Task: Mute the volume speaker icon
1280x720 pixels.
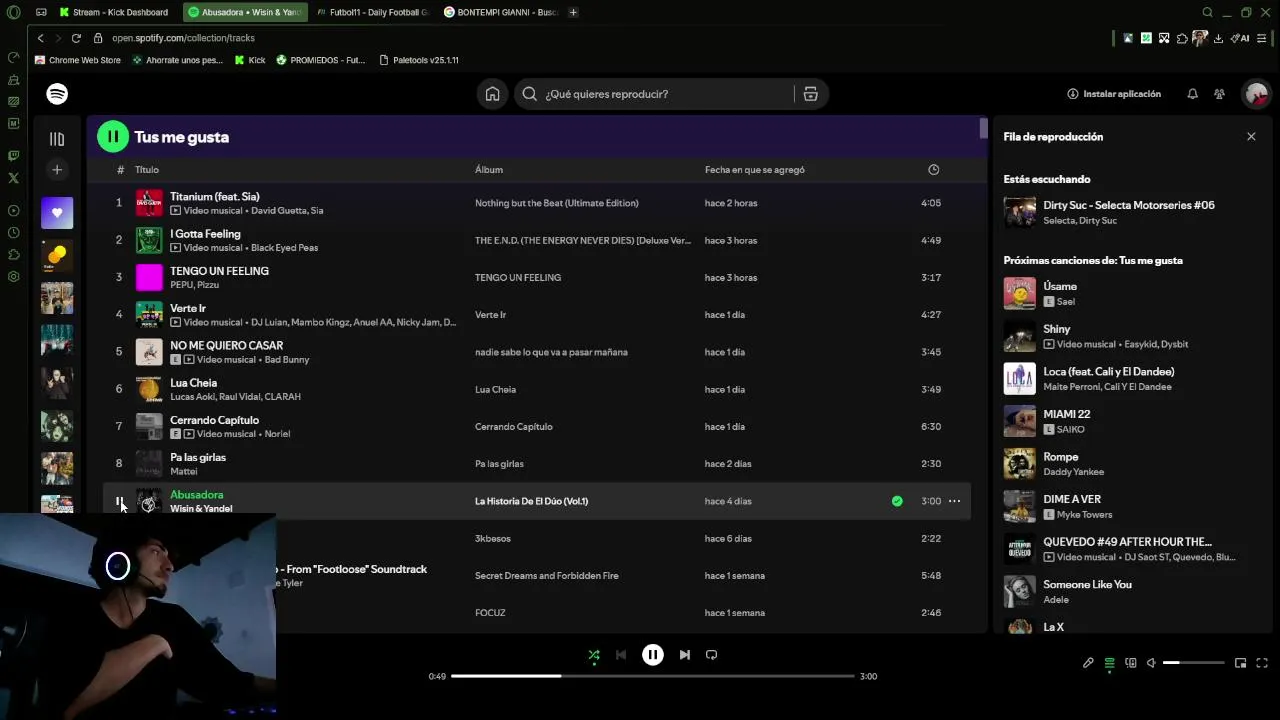Action: (x=1151, y=663)
